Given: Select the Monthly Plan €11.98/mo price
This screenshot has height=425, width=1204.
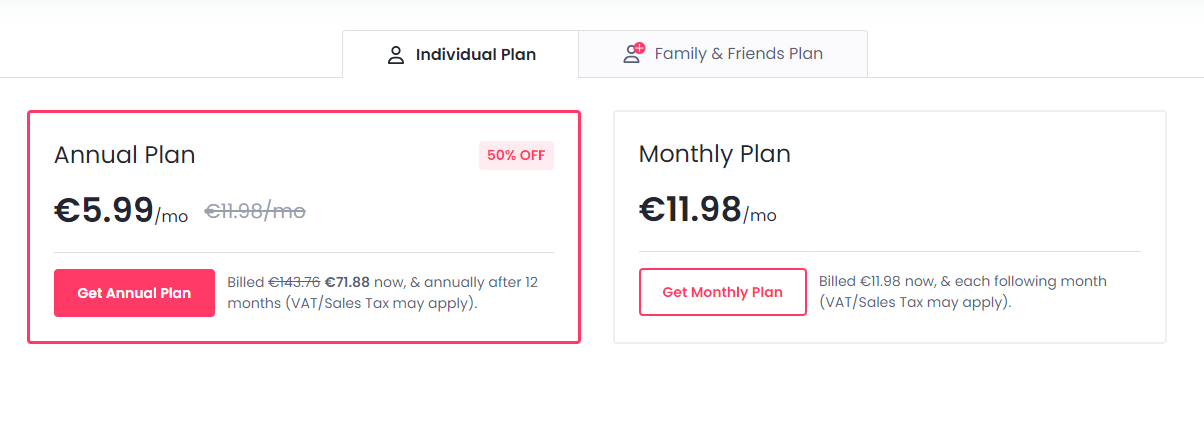Looking at the screenshot, I should 690,210.
